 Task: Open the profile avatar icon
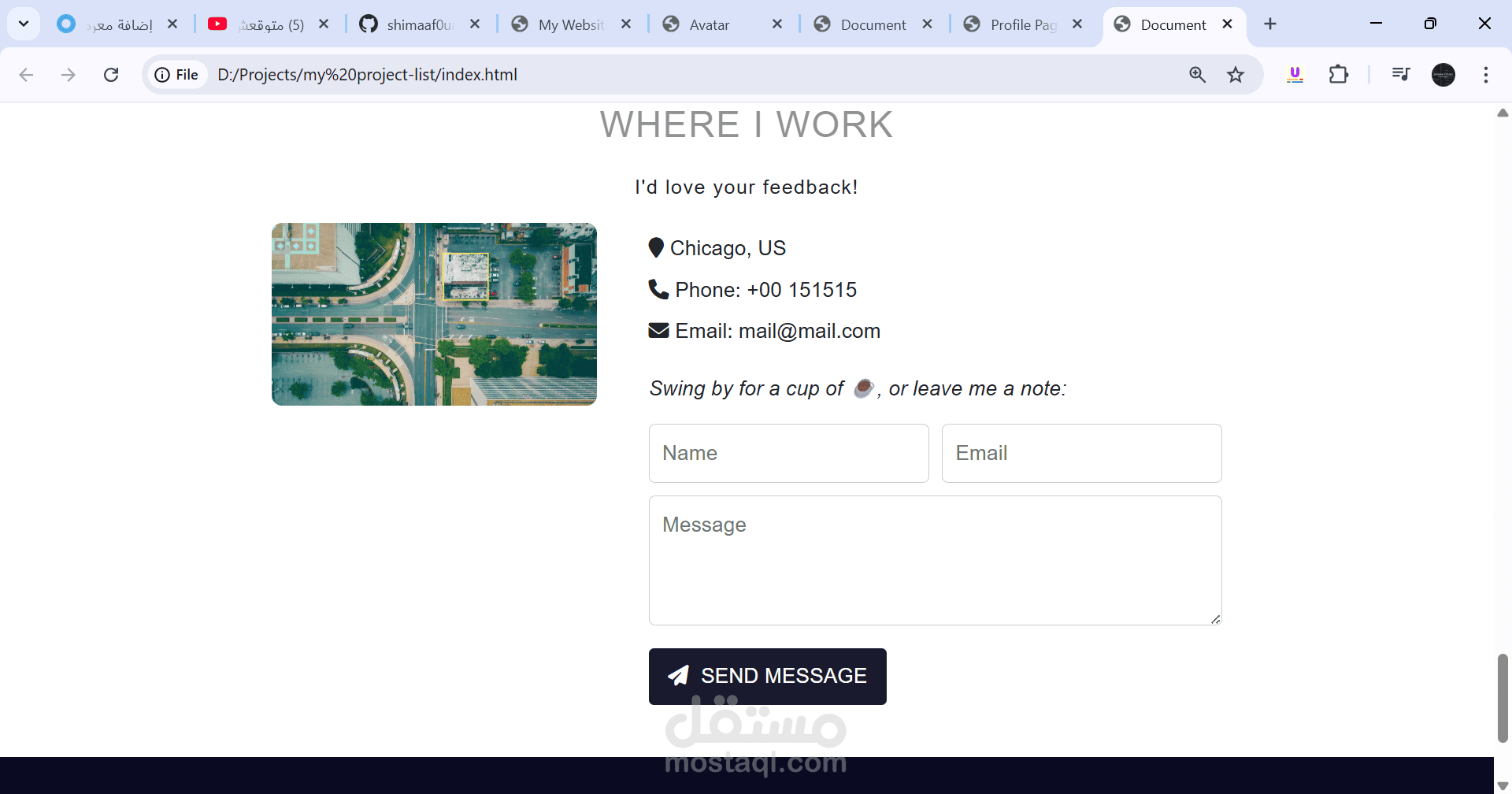[1443, 75]
